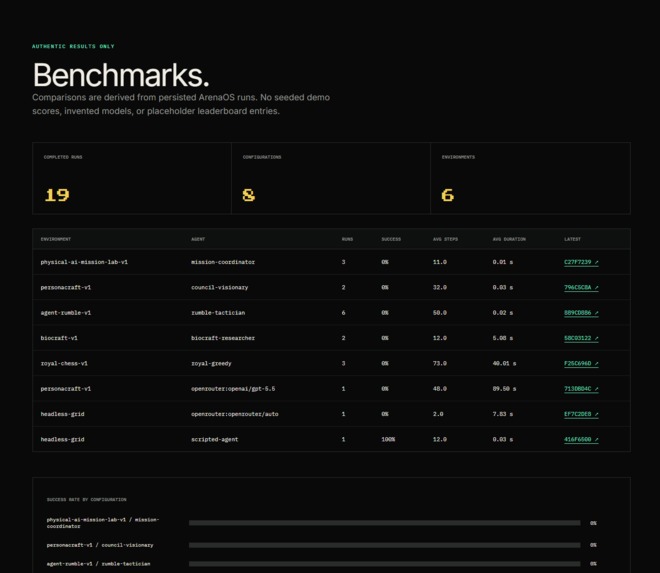This screenshot has width=660, height=573.
Task: Click the Success Rate By Configuration heading
Action: (86, 499)
